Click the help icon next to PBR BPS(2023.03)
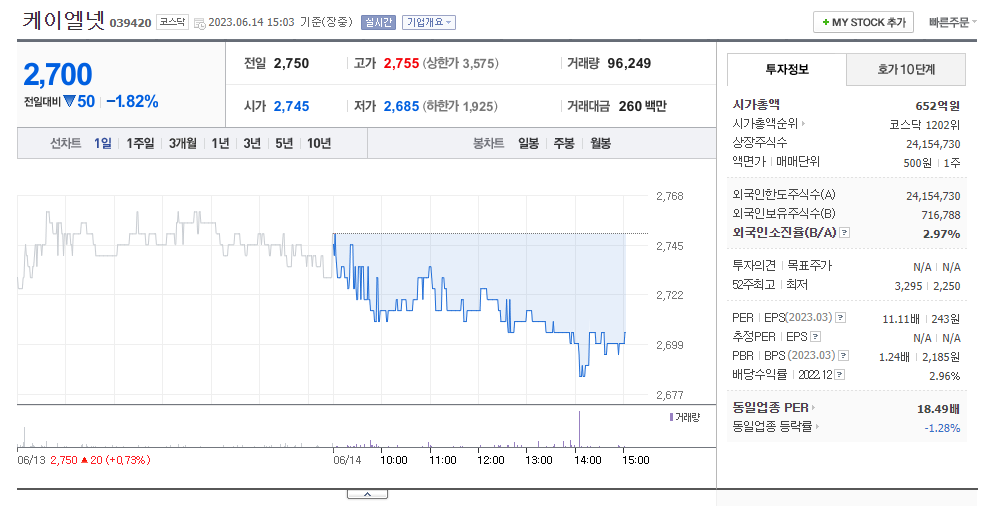995x506 pixels. [843, 356]
